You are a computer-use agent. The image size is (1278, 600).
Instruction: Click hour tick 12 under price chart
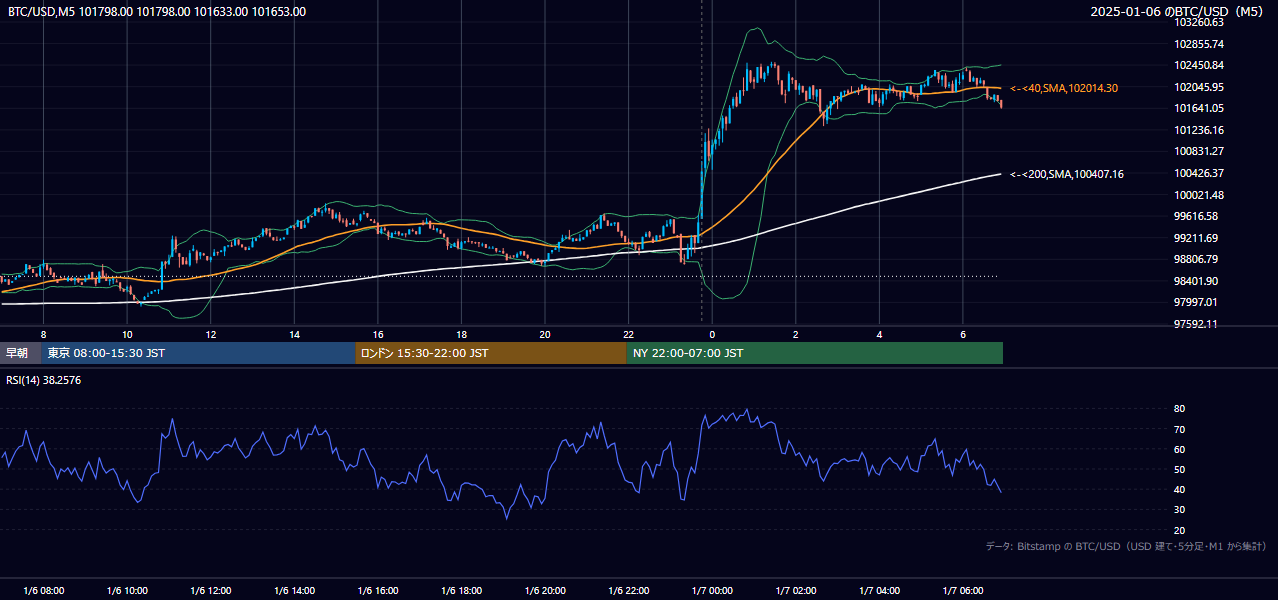211,334
